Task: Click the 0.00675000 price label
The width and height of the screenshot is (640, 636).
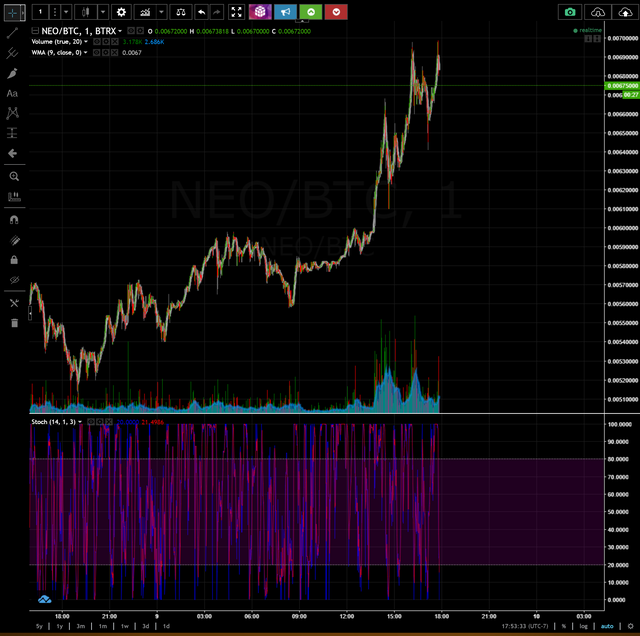Action: point(622,86)
